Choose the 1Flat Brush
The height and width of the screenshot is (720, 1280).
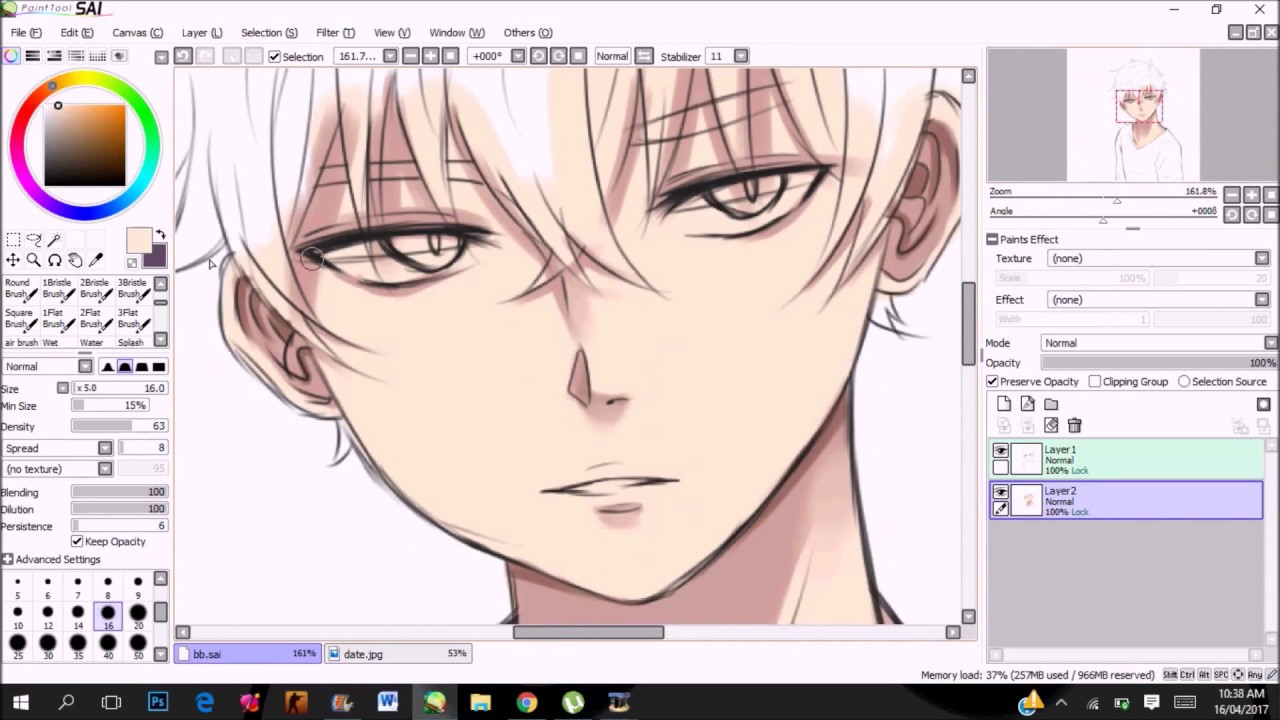[x=57, y=319]
